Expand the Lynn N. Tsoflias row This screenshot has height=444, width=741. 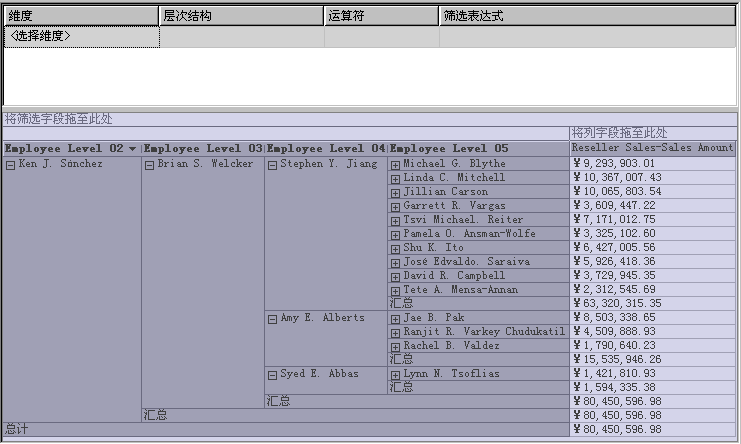point(395,375)
